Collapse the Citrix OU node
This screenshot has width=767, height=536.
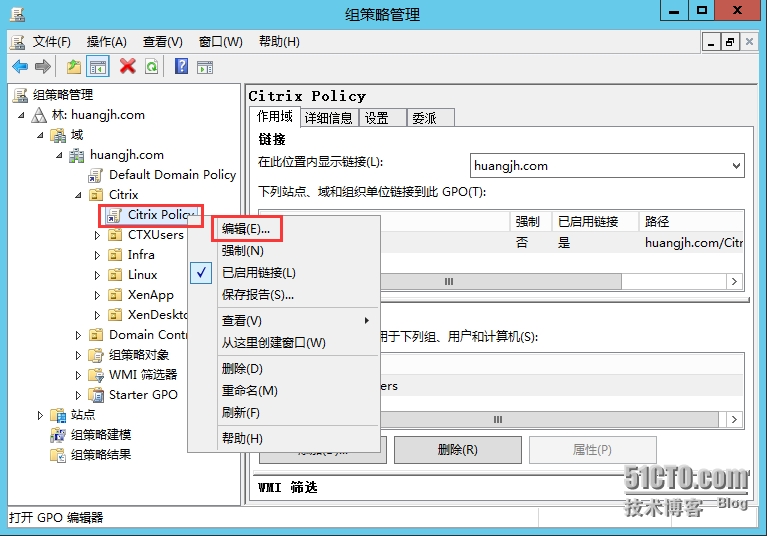pos(78,196)
